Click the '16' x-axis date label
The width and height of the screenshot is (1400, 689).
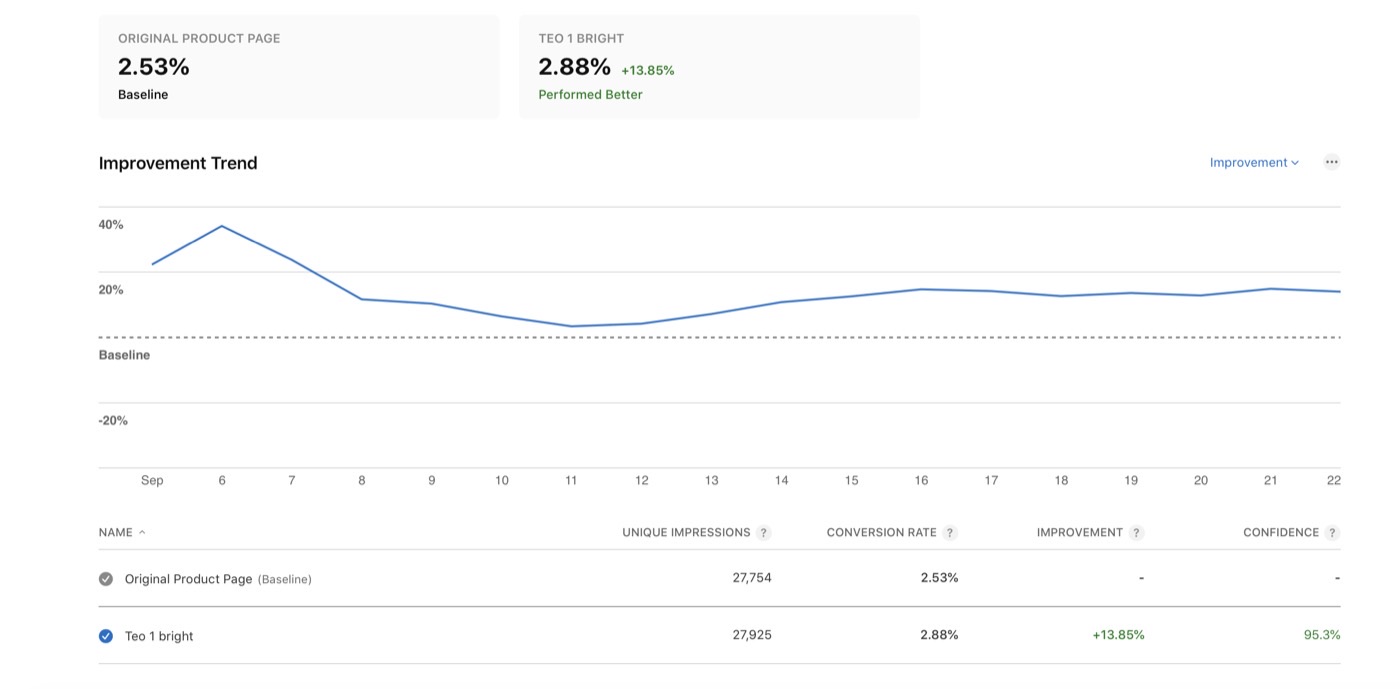pos(921,481)
